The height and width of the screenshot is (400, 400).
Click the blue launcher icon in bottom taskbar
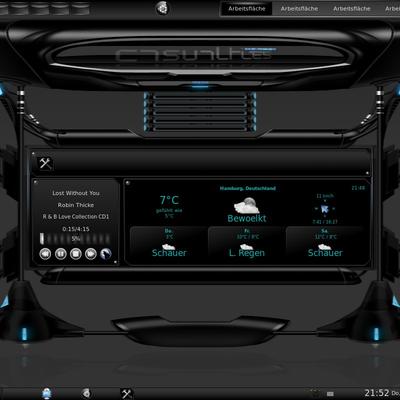(x=47, y=394)
